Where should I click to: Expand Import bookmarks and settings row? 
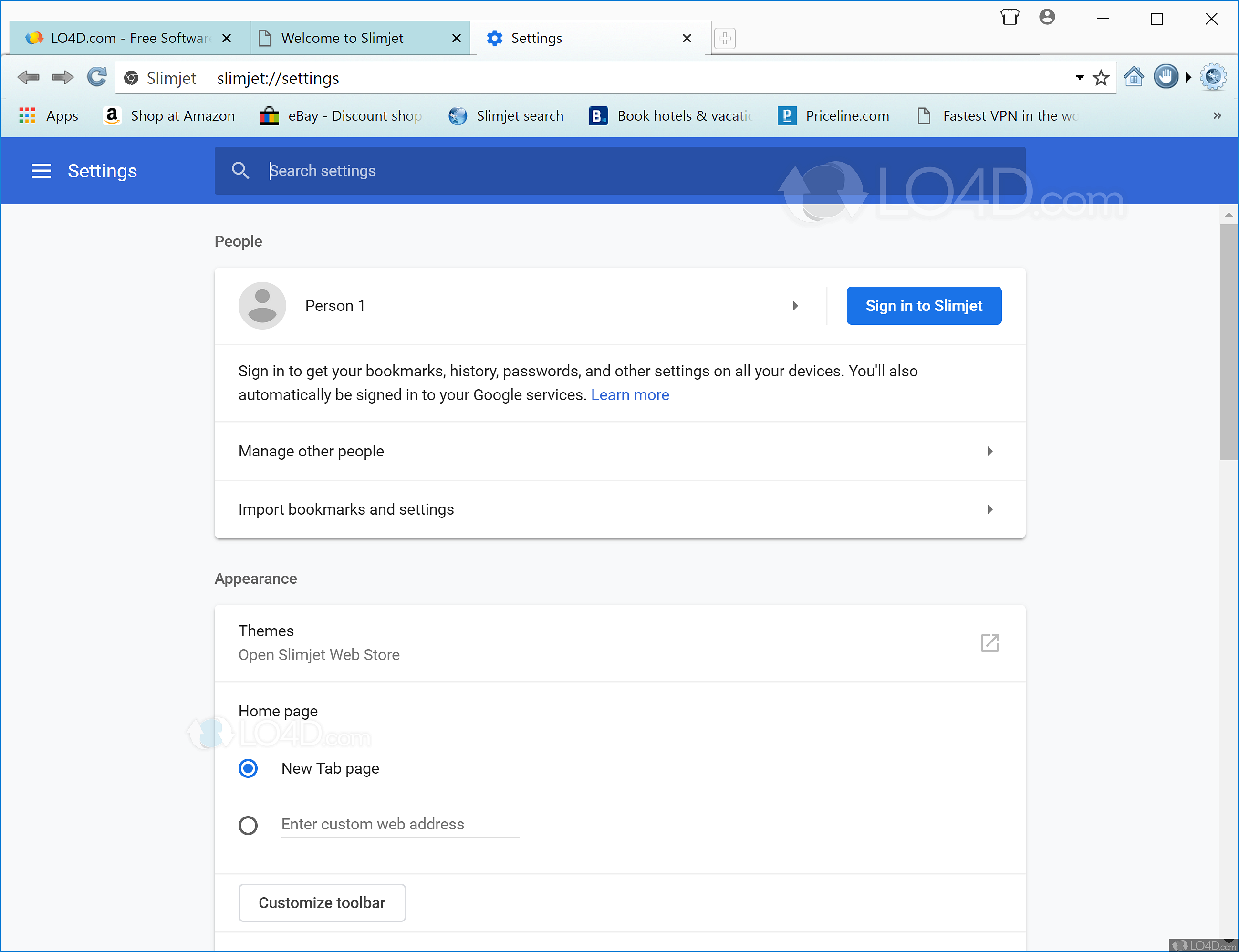989,509
